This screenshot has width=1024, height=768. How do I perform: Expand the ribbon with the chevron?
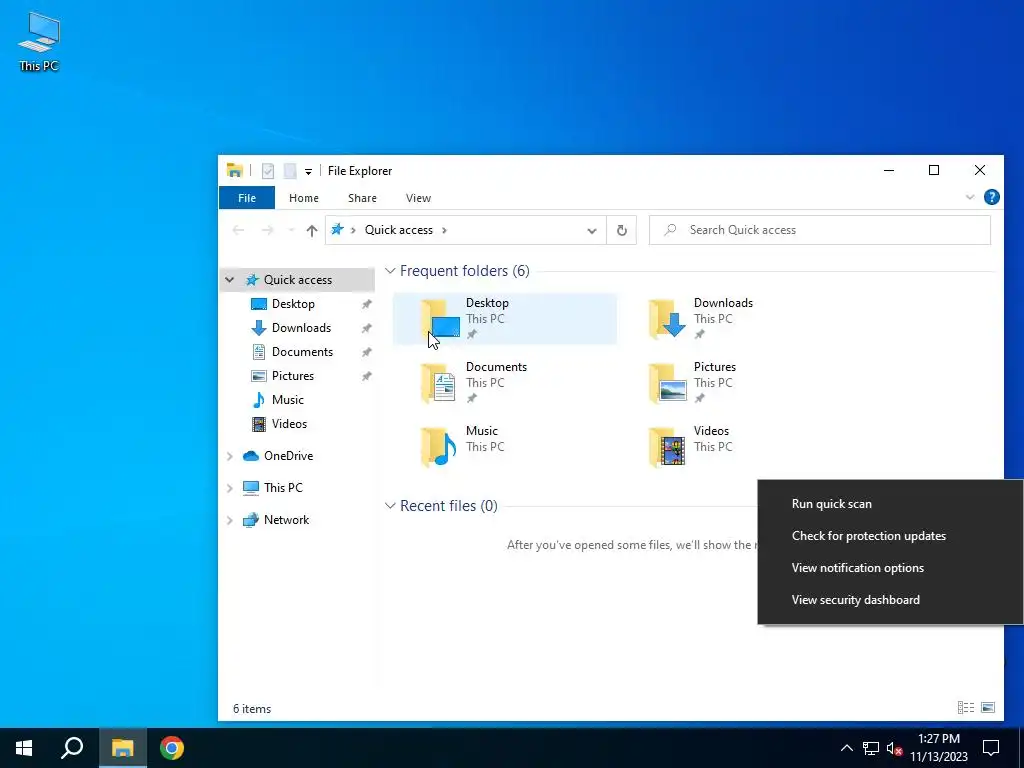tap(970, 197)
